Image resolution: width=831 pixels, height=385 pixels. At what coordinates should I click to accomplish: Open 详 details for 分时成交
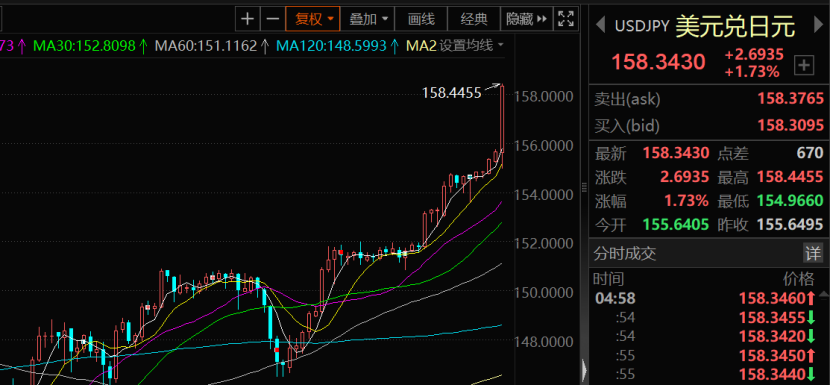click(x=813, y=253)
